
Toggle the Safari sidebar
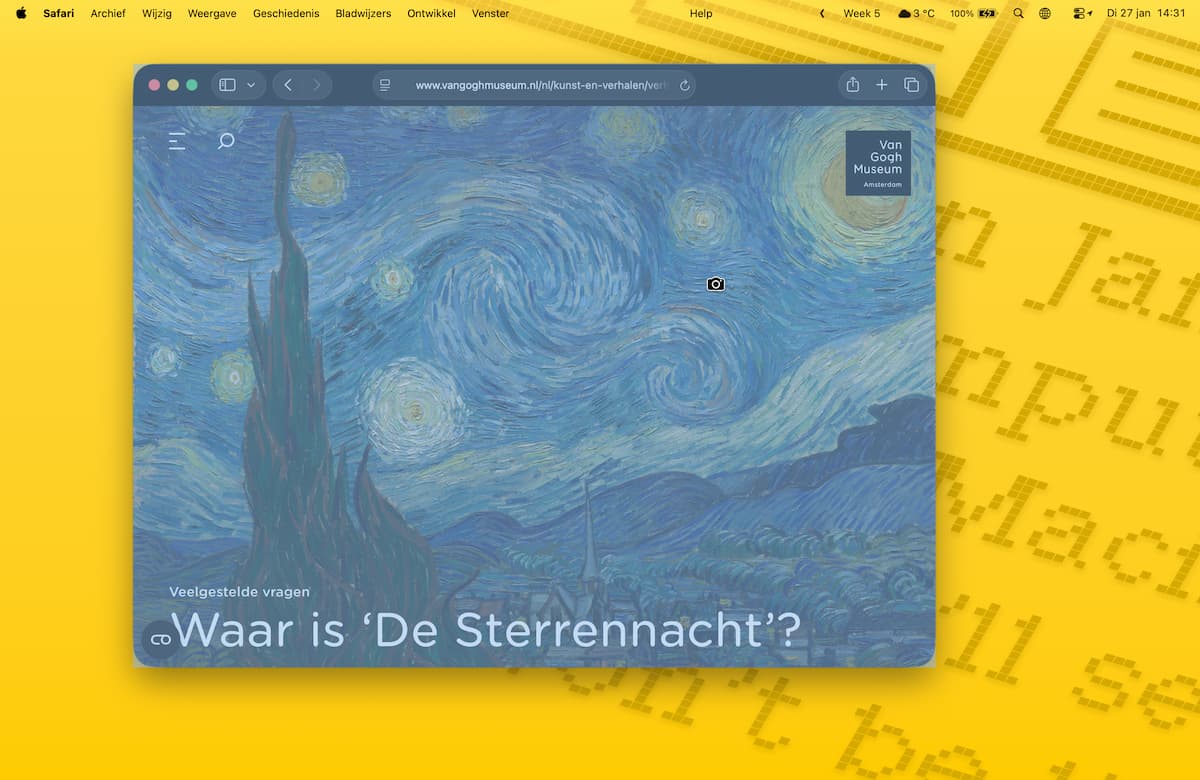point(227,85)
